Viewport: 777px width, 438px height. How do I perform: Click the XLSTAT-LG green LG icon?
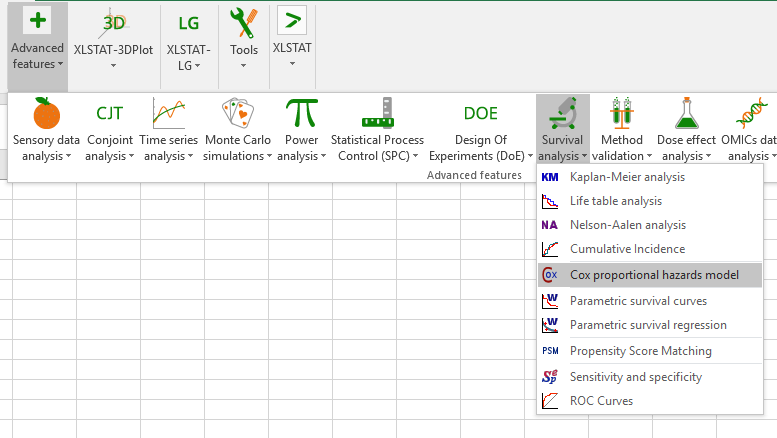click(x=189, y=23)
